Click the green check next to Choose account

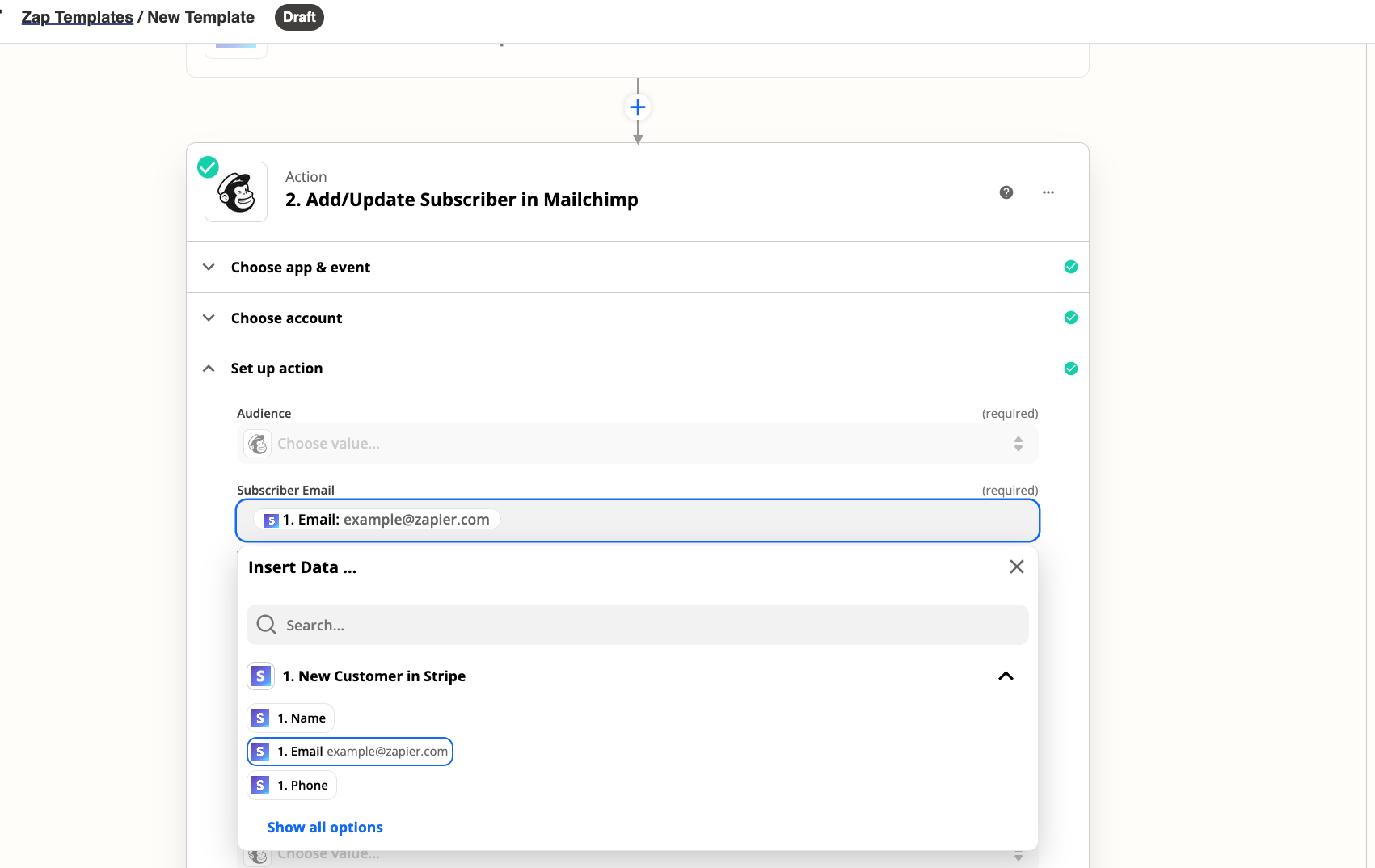1071,318
